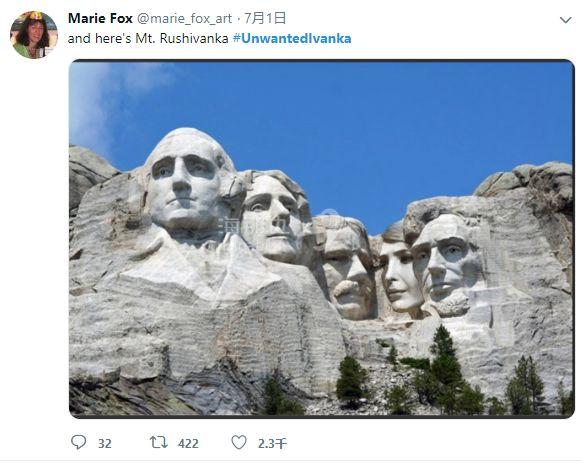Viewport: 581px width, 464px height.
Task: Like the tweet with the heart icon
Action: [239, 443]
